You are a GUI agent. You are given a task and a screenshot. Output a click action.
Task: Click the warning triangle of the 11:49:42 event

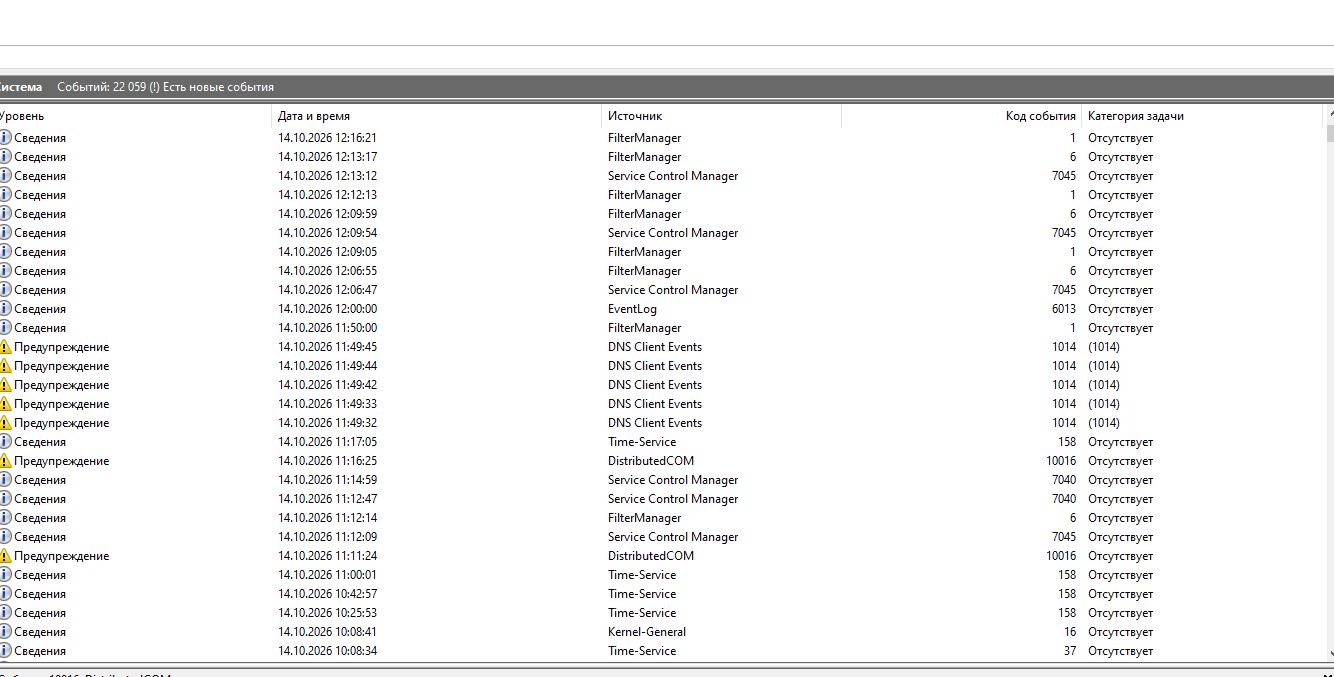click(5, 385)
